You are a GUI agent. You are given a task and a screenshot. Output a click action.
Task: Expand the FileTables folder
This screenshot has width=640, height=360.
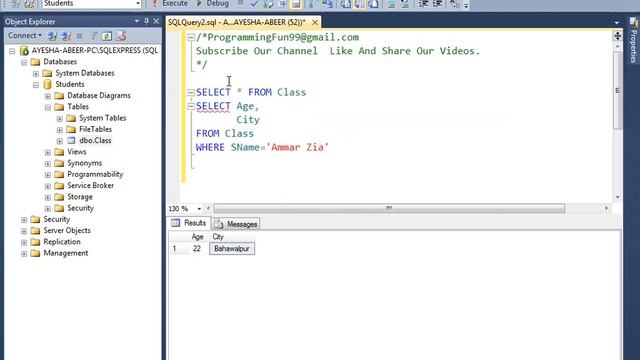pyautogui.click(x=60, y=130)
